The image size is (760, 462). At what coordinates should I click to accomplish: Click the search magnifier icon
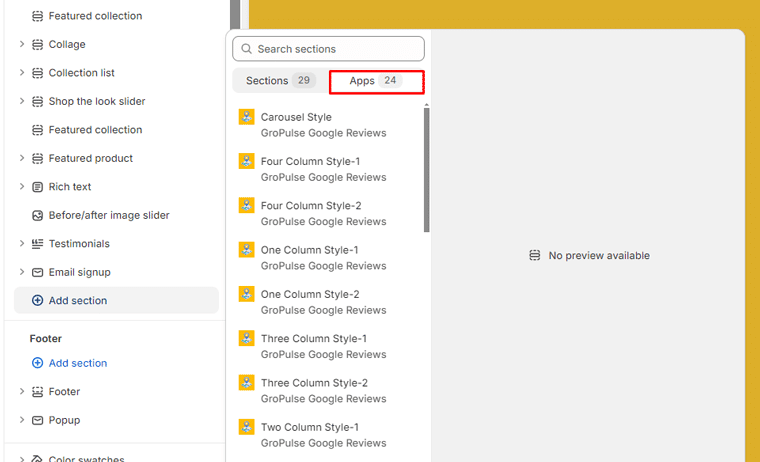(x=247, y=49)
